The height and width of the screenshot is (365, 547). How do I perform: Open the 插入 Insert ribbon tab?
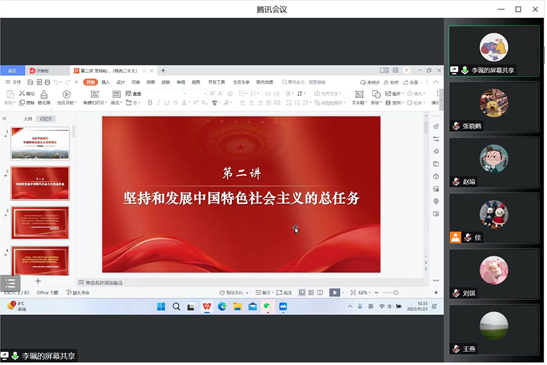tap(106, 82)
